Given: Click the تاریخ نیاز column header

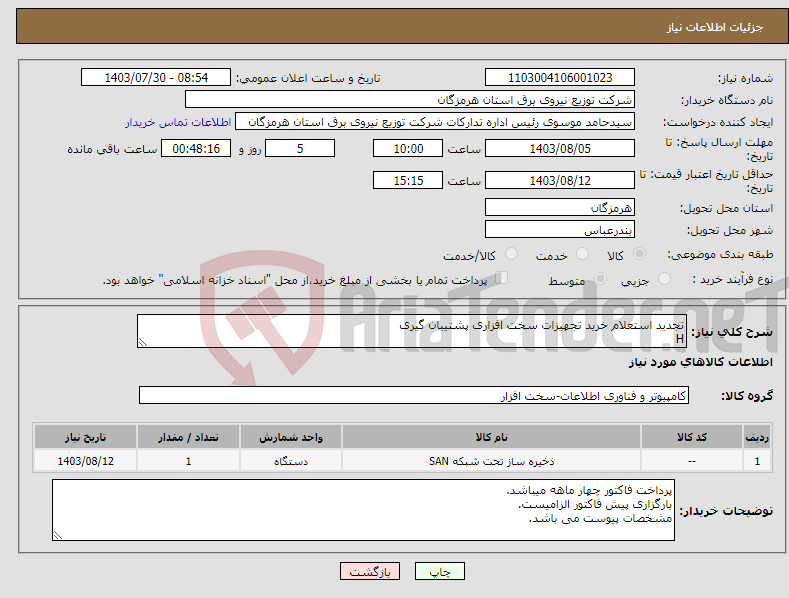Looking at the screenshot, I should pos(86,437).
